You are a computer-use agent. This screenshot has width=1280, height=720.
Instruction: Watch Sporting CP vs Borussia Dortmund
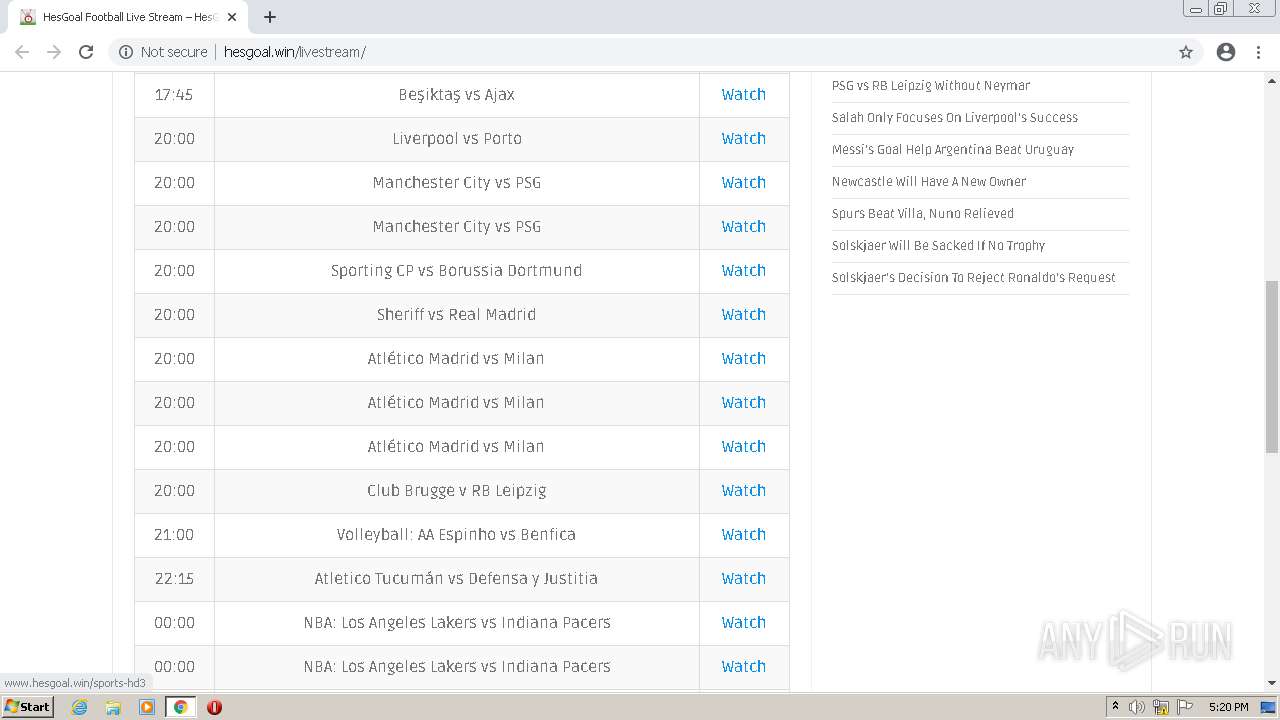[x=744, y=271]
